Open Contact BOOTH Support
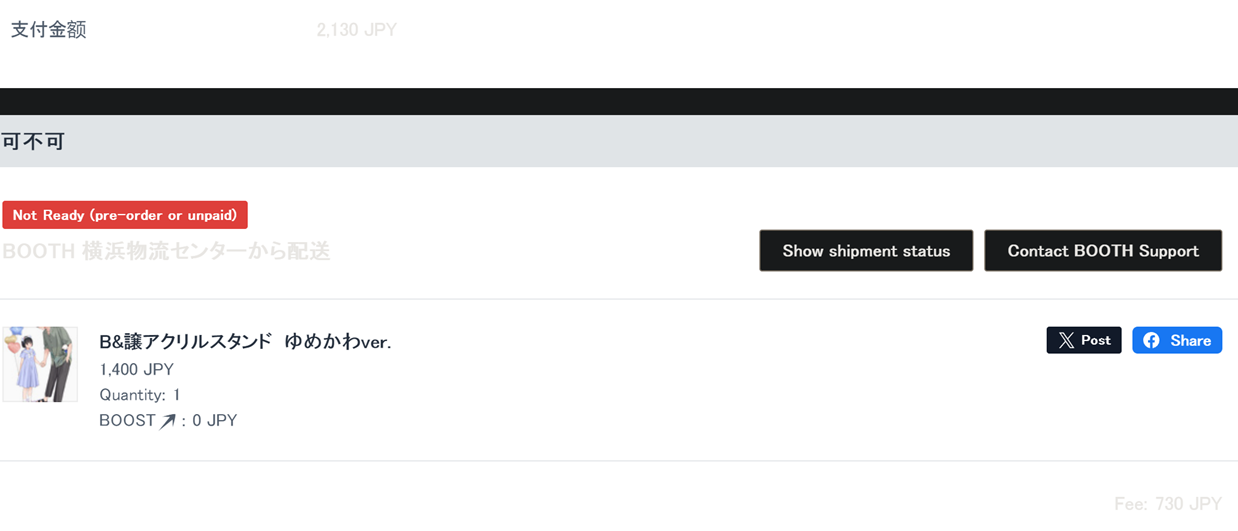Screen dimensions: 1238x531 pos(1103,251)
